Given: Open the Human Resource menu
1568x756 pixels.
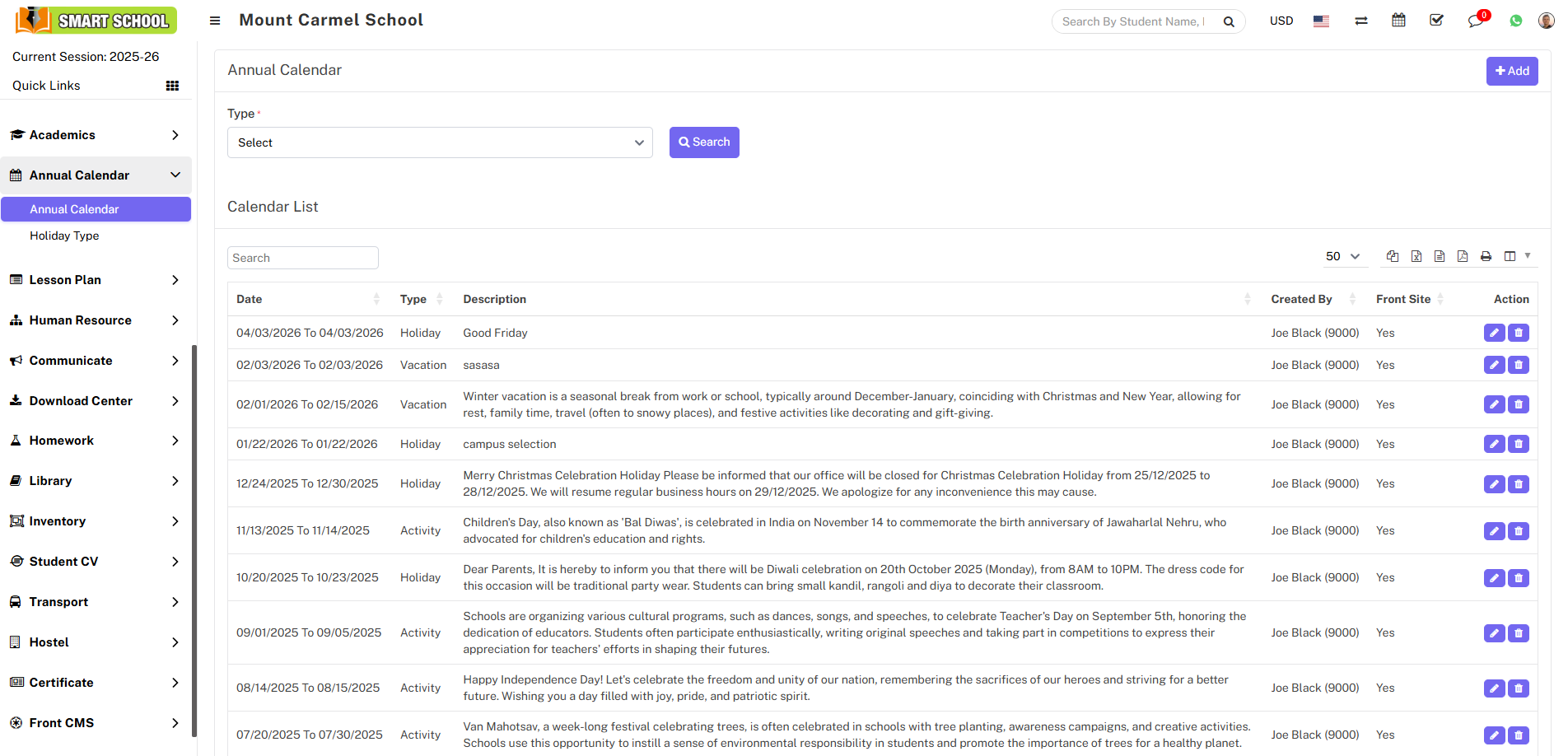Looking at the screenshot, I should pyautogui.click(x=96, y=320).
